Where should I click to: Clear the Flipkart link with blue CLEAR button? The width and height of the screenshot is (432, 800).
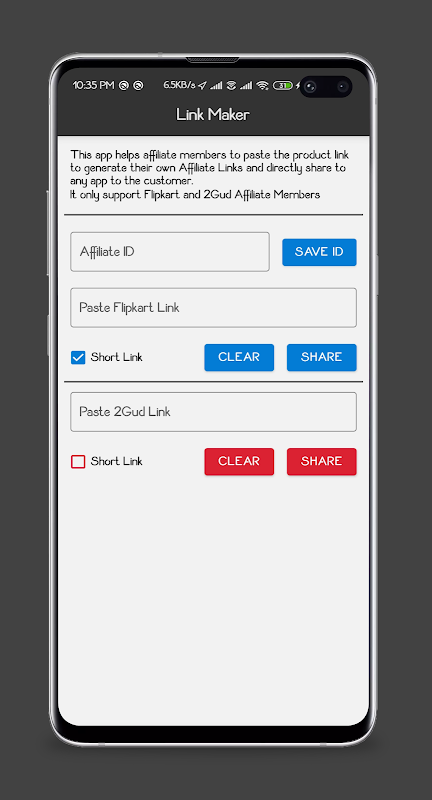pyautogui.click(x=239, y=357)
